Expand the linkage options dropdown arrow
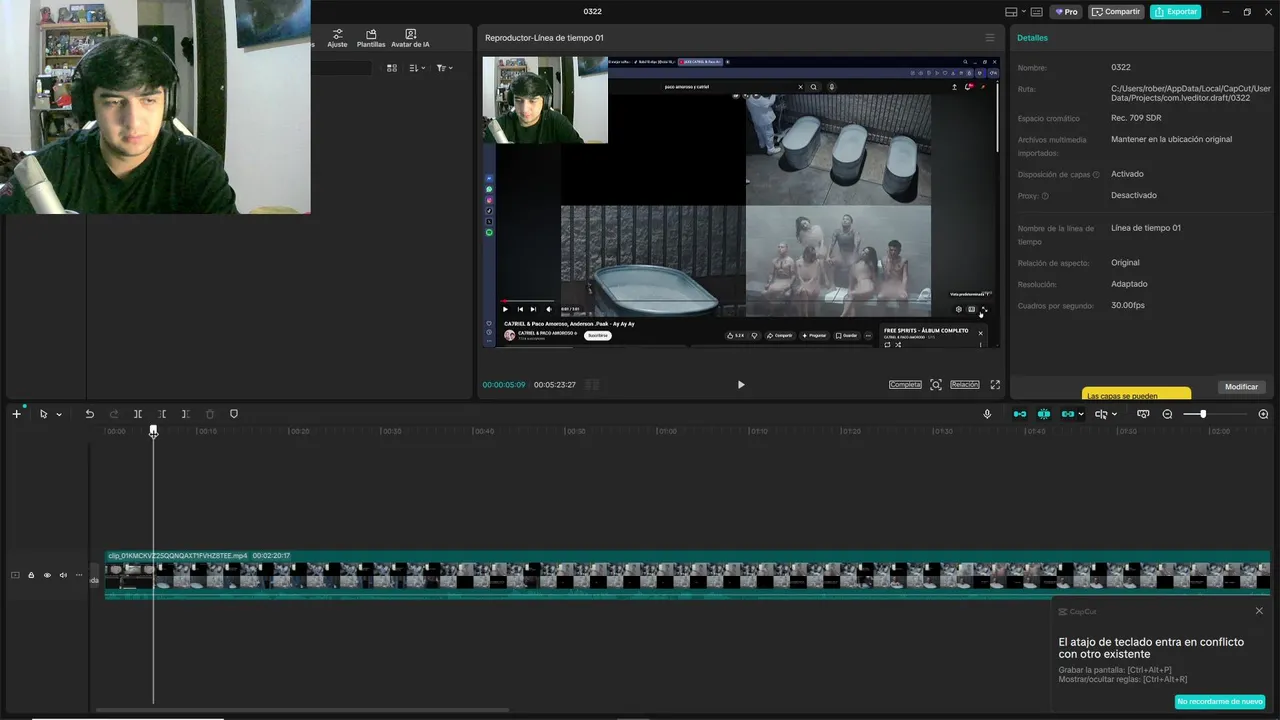This screenshot has height=720, width=1280. (x=1082, y=414)
